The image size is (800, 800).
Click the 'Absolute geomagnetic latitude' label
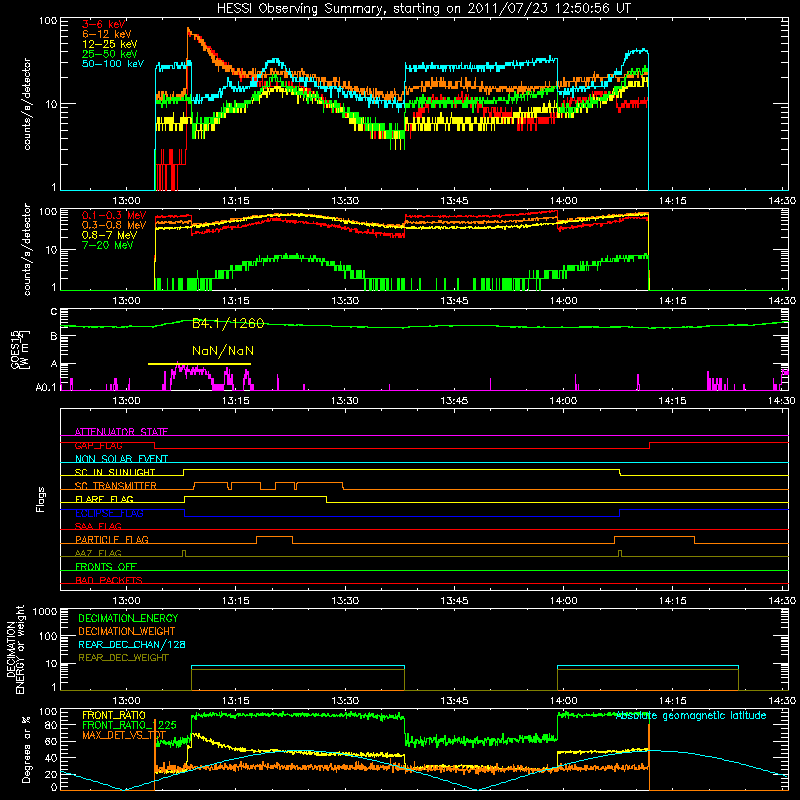[x=691, y=716]
